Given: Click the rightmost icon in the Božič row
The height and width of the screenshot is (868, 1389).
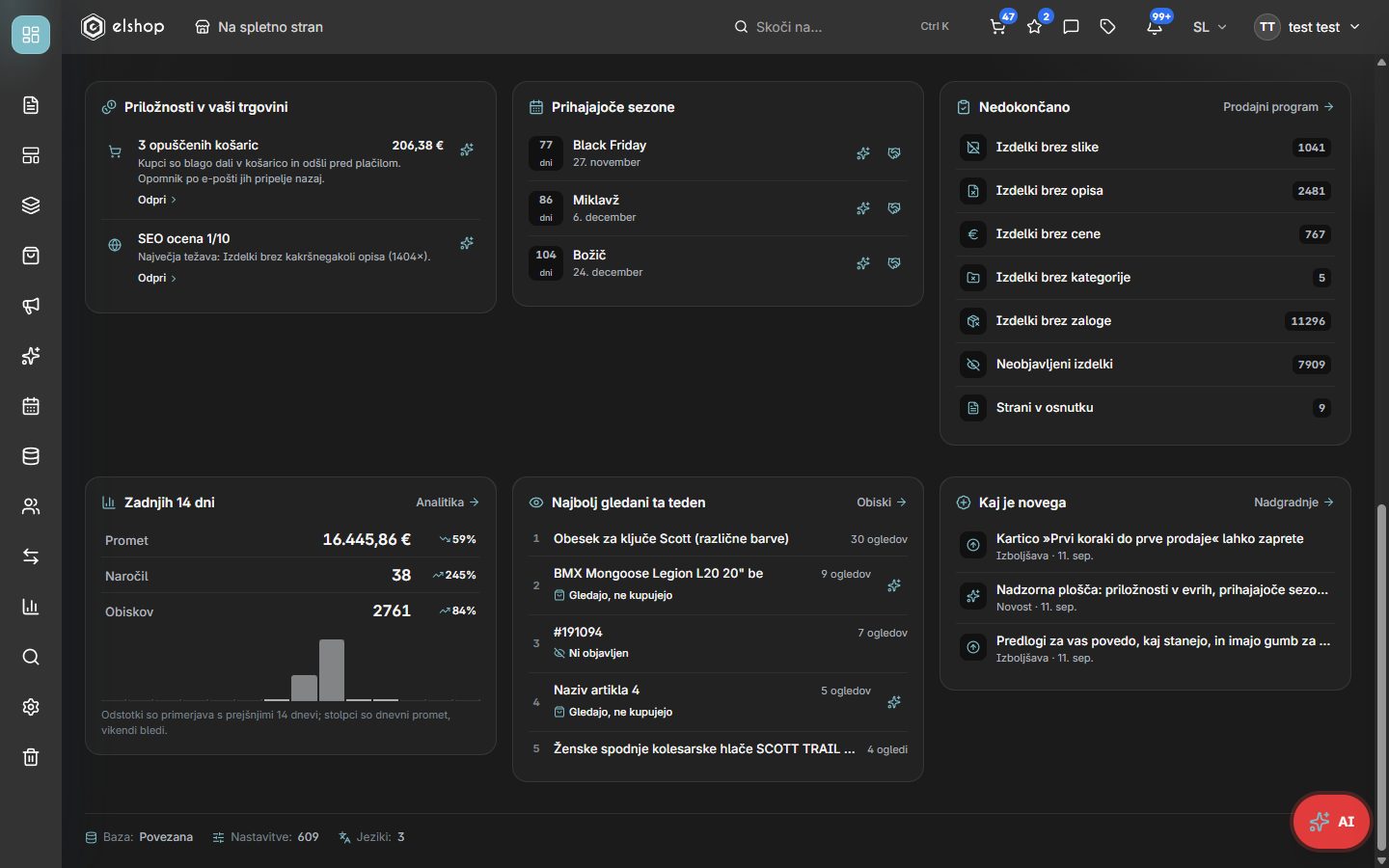Looking at the screenshot, I should click(894, 263).
